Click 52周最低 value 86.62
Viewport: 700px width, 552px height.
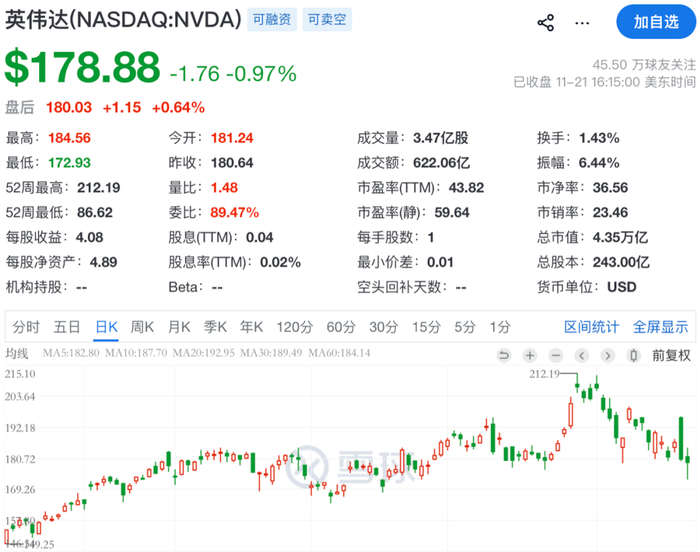[95, 213]
